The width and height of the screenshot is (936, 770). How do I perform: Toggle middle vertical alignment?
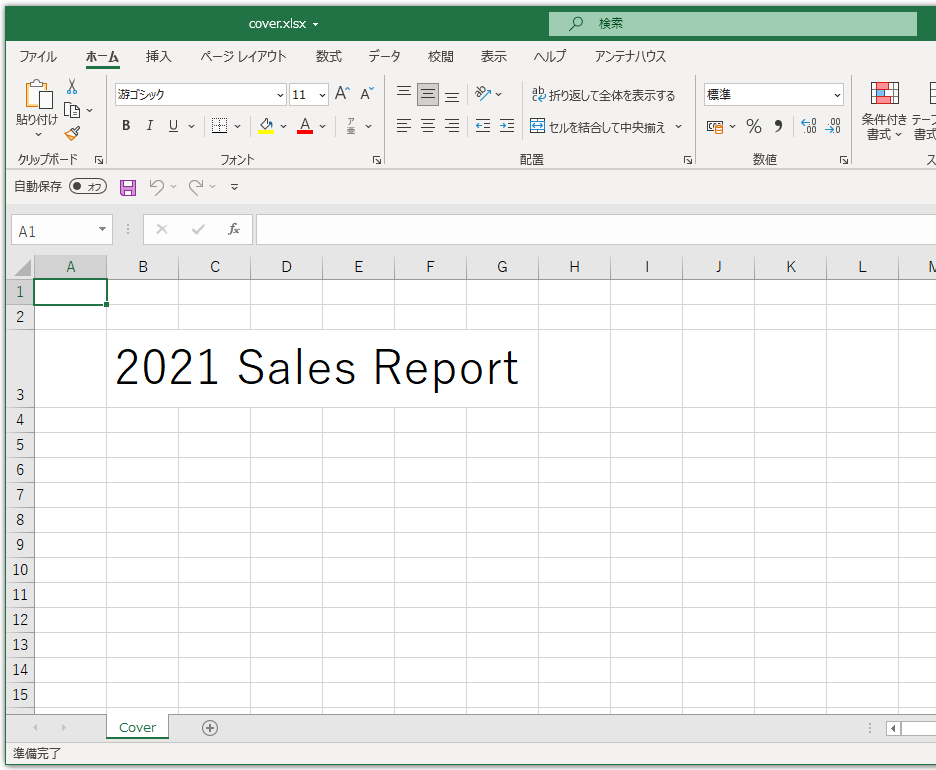[427, 94]
